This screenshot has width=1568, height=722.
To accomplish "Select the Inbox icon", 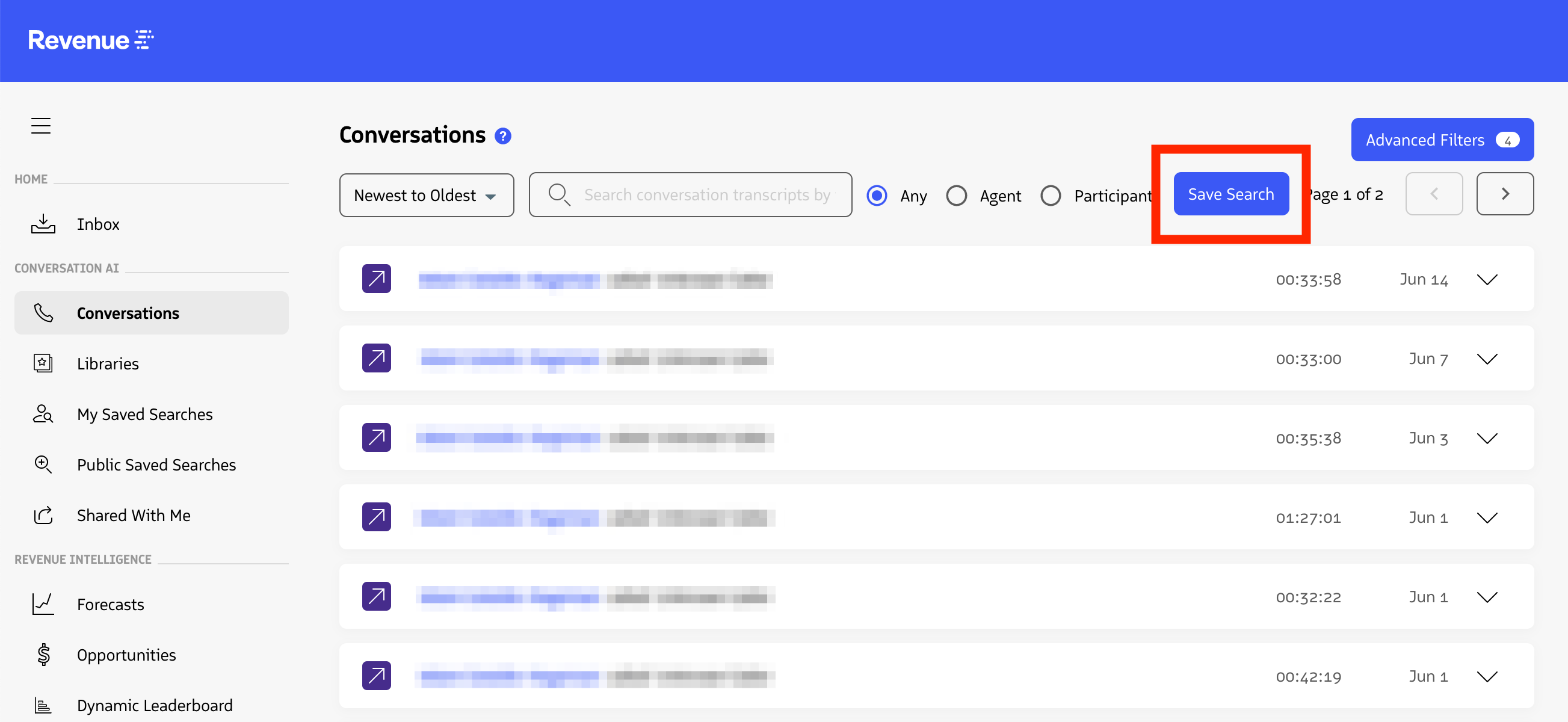I will 43,223.
